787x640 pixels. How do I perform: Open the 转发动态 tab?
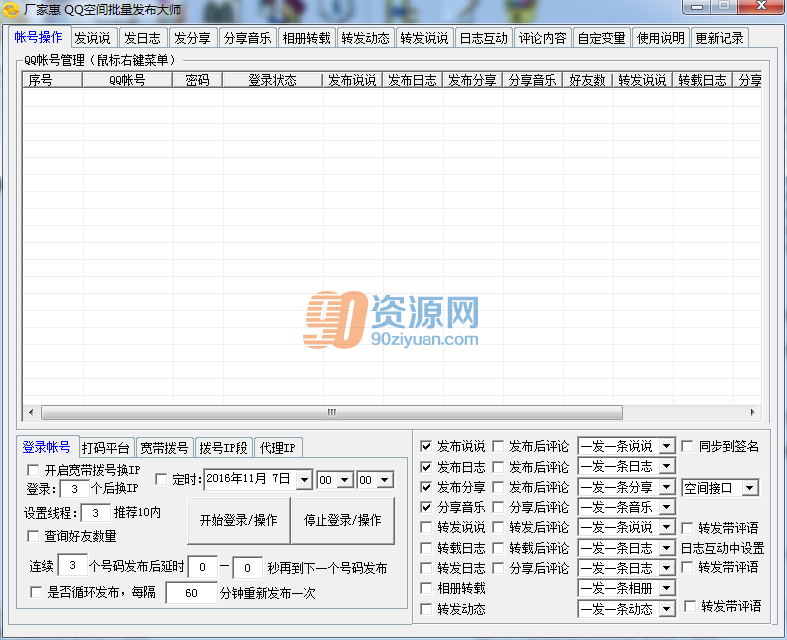(x=365, y=38)
